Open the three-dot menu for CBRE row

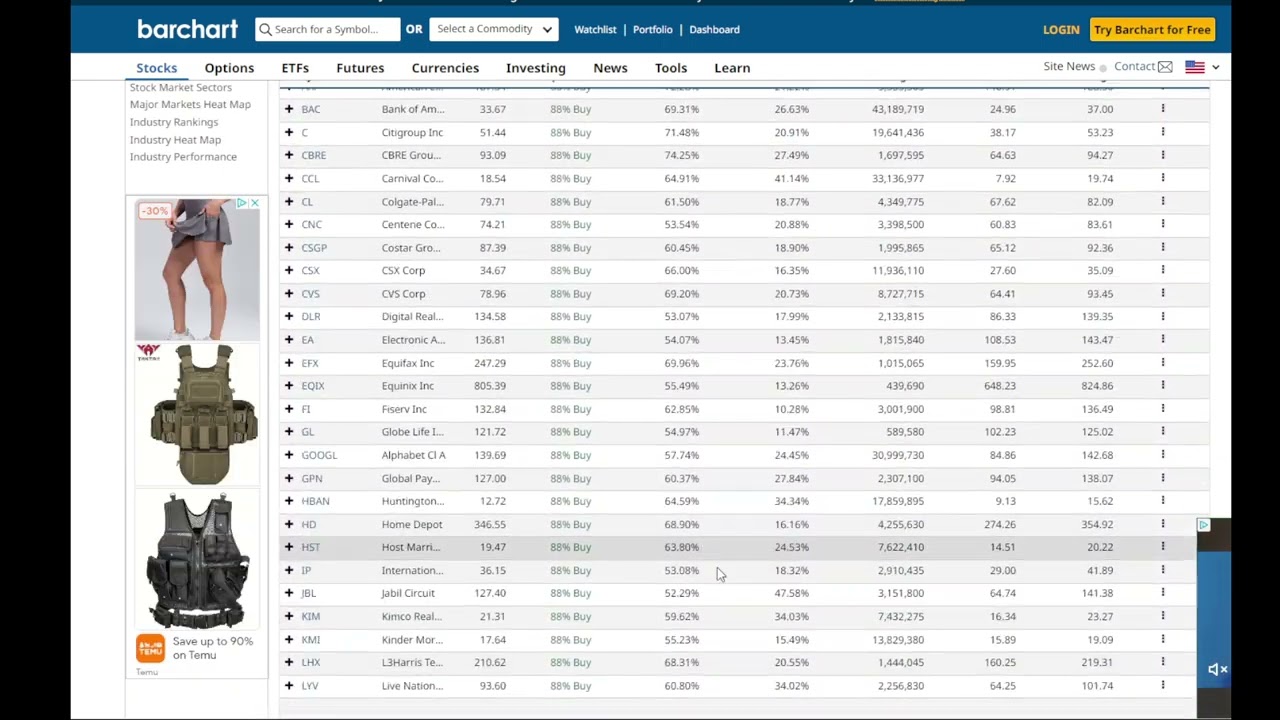click(1163, 155)
